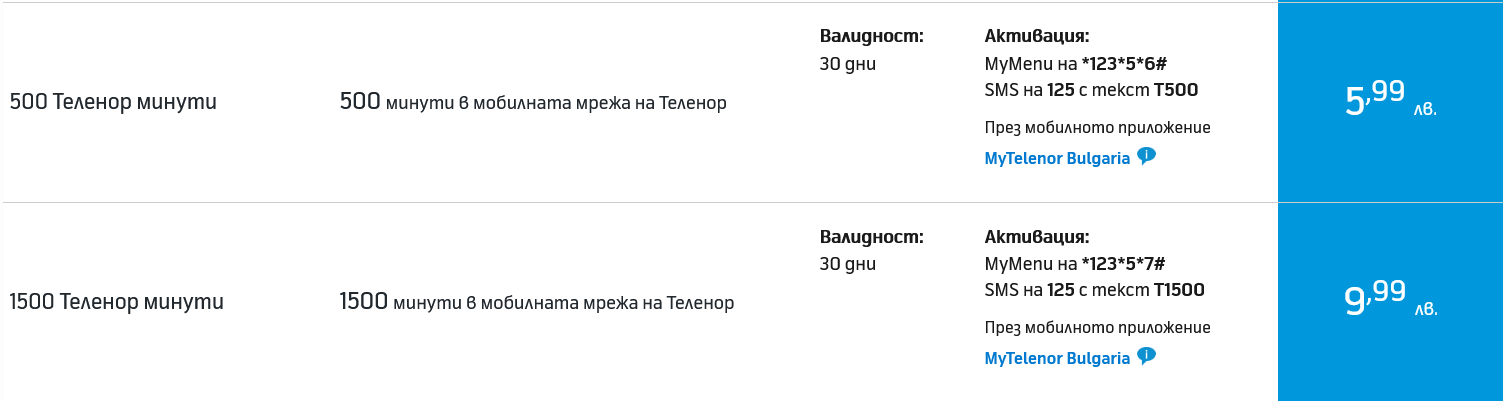The image size is (1507, 401).
Task: Click "30 дни" in the 500 minutes row
Action: click(x=847, y=64)
